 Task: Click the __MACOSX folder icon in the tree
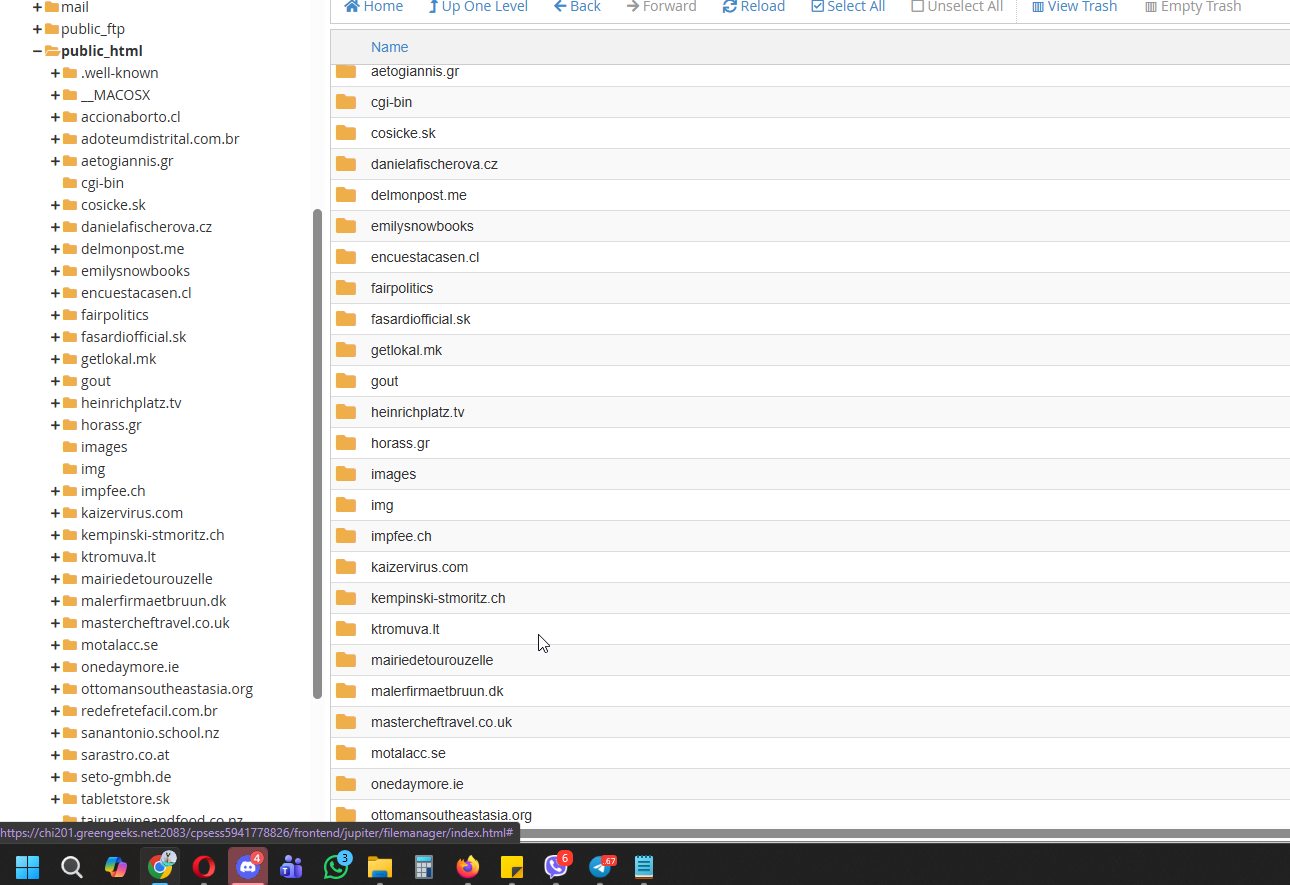click(70, 95)
